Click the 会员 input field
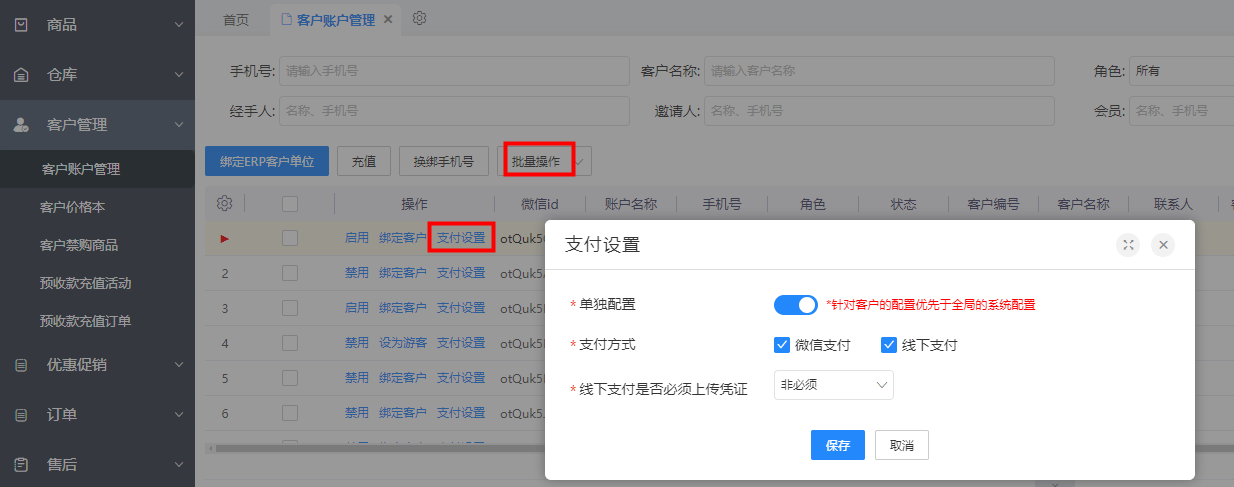 tap(1181, 111)
